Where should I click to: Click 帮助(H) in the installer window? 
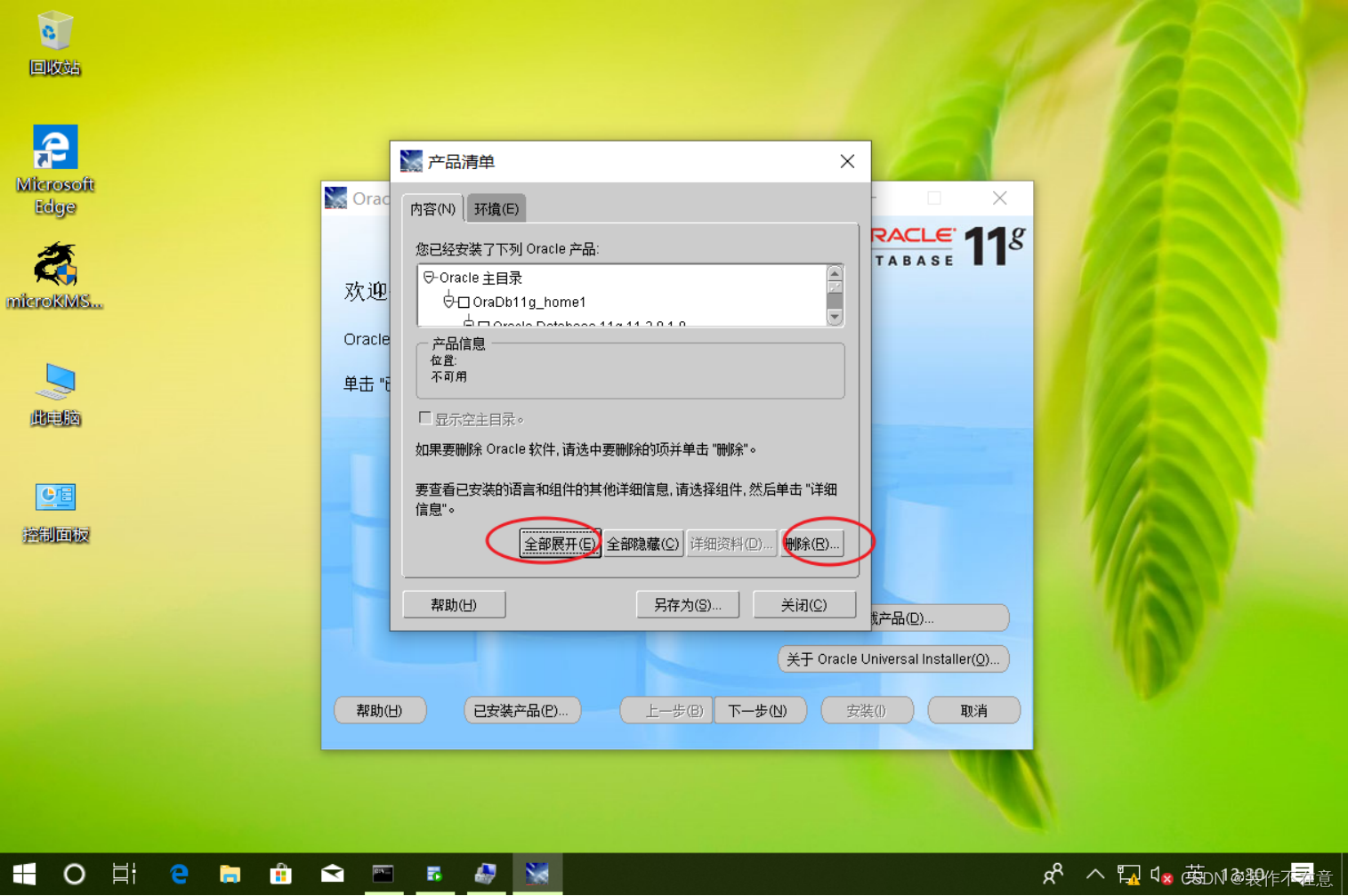click(x=380, y=711)
